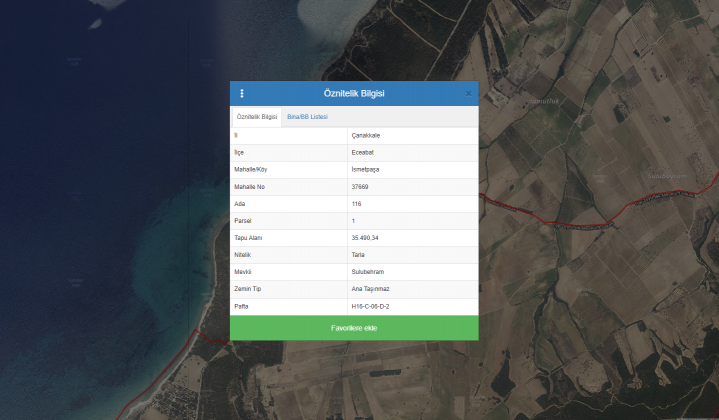The width and height of the screenshot is (719, 420).
Task: Switch to the Bina/BB Listesi tab
Action: point(307,117)
